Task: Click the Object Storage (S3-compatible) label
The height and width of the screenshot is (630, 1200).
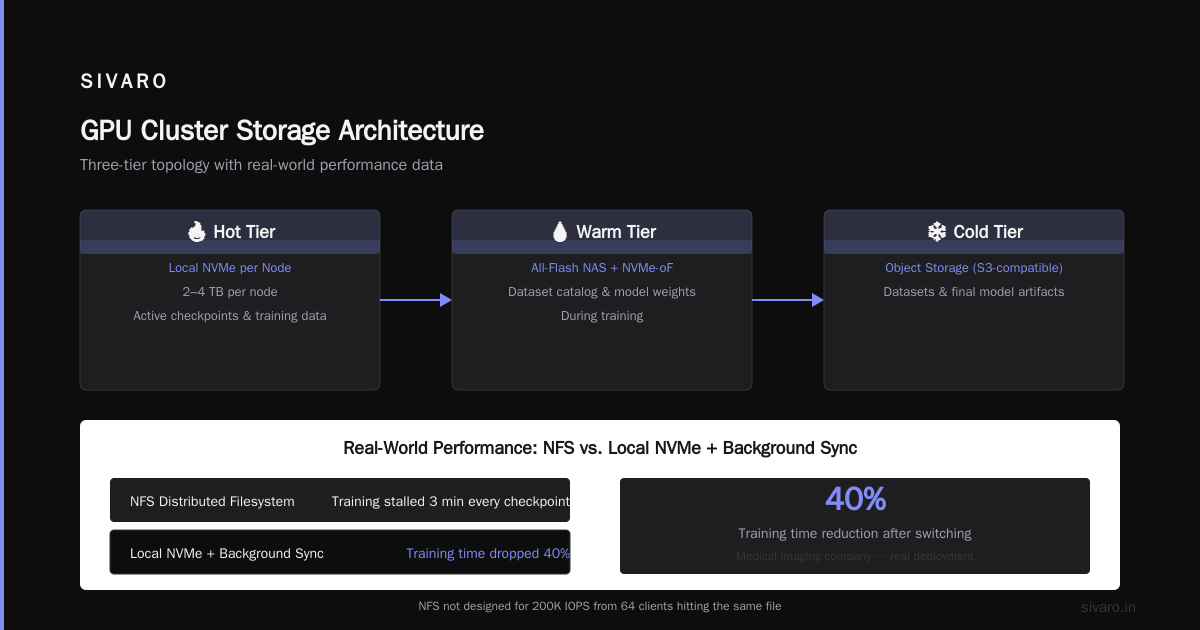Action: pyautogui.click(x=974, y=268)
